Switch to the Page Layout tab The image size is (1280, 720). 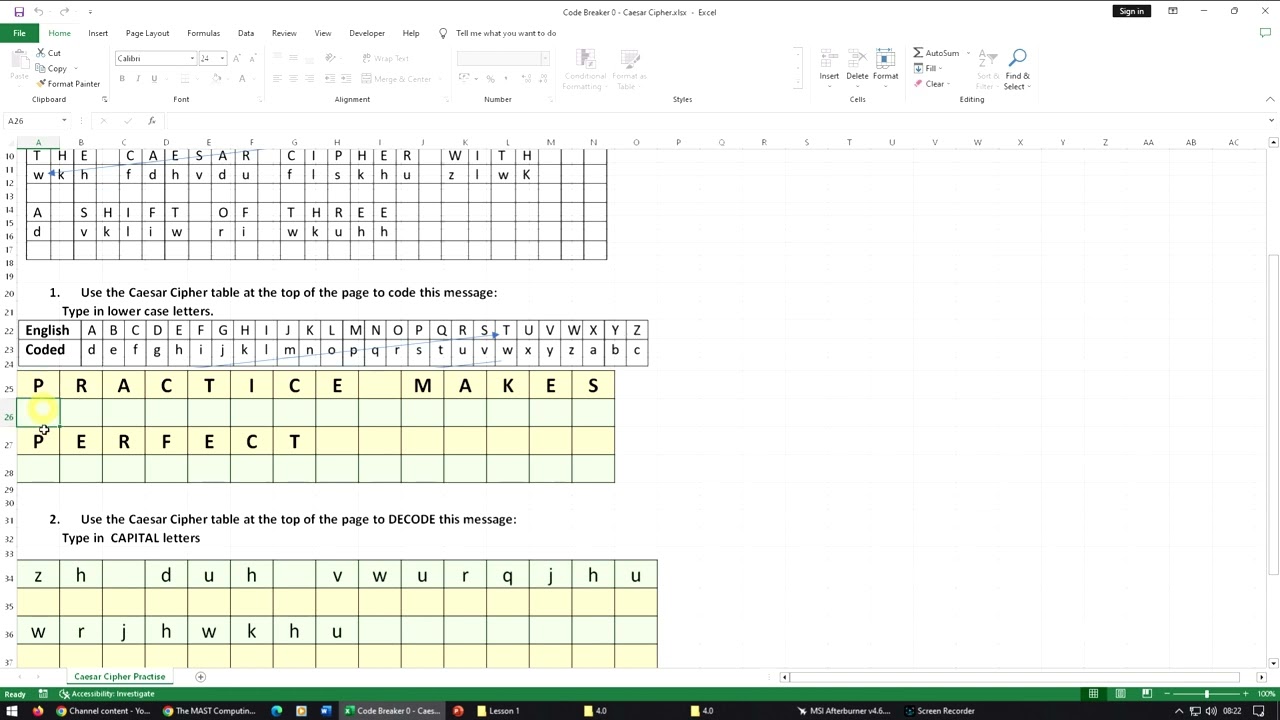coord(147,33)
